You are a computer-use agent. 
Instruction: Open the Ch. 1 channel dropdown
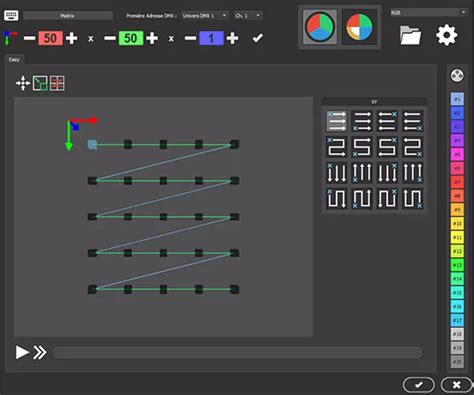pos(248,16)
